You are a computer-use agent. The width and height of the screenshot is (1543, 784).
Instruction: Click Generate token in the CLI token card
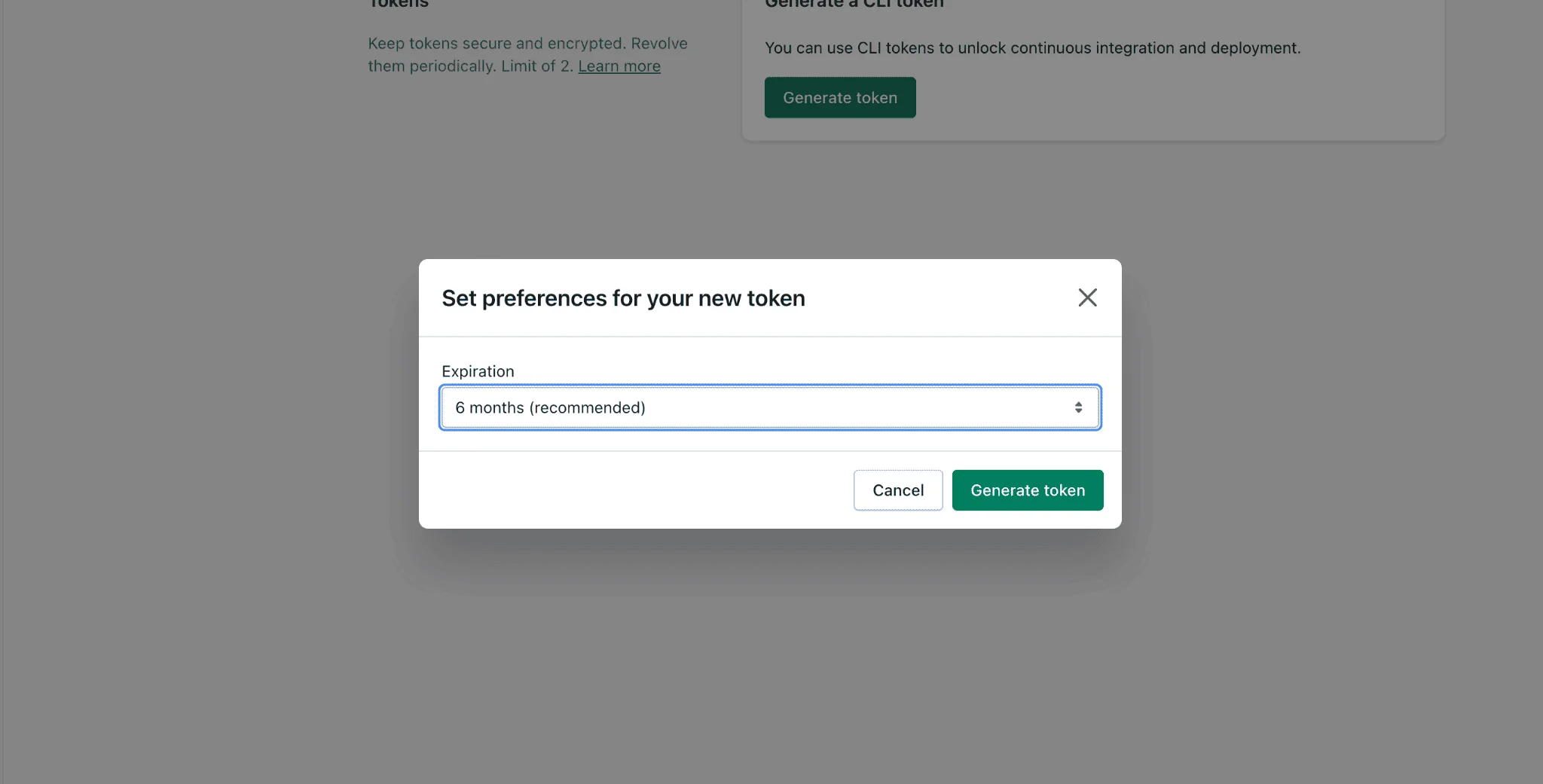pyautogui.click(x=839, y=97)
